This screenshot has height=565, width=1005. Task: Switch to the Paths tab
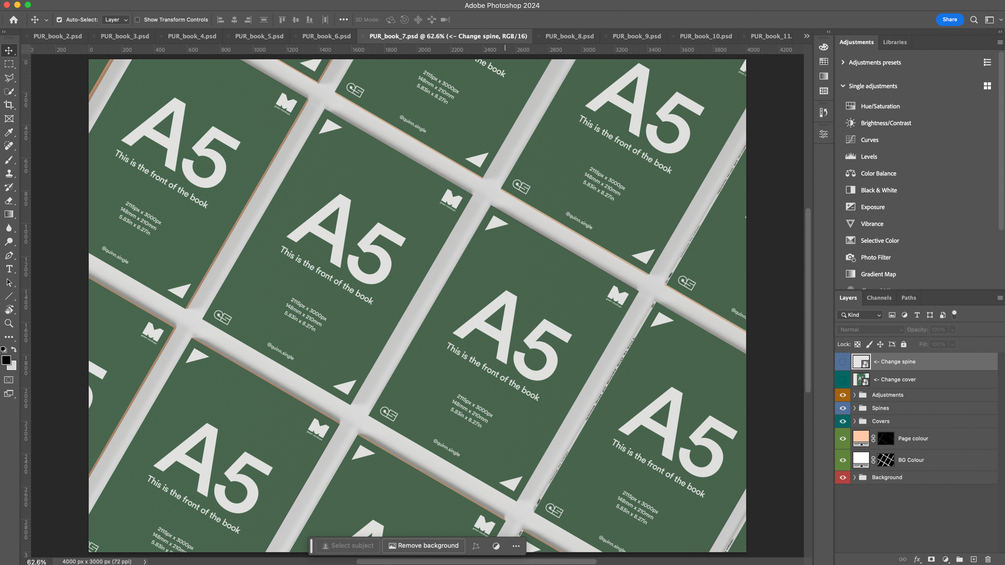tap(908, 298)
